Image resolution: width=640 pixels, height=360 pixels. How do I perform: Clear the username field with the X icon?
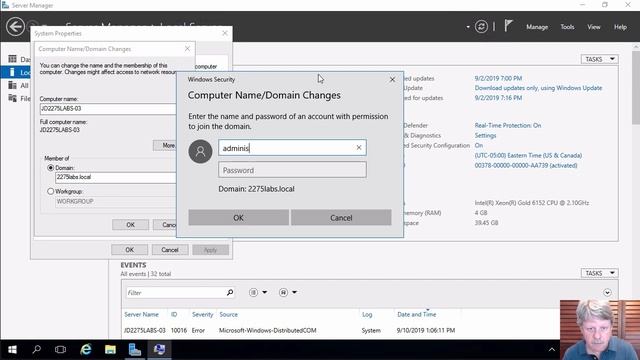pos(359,148)
